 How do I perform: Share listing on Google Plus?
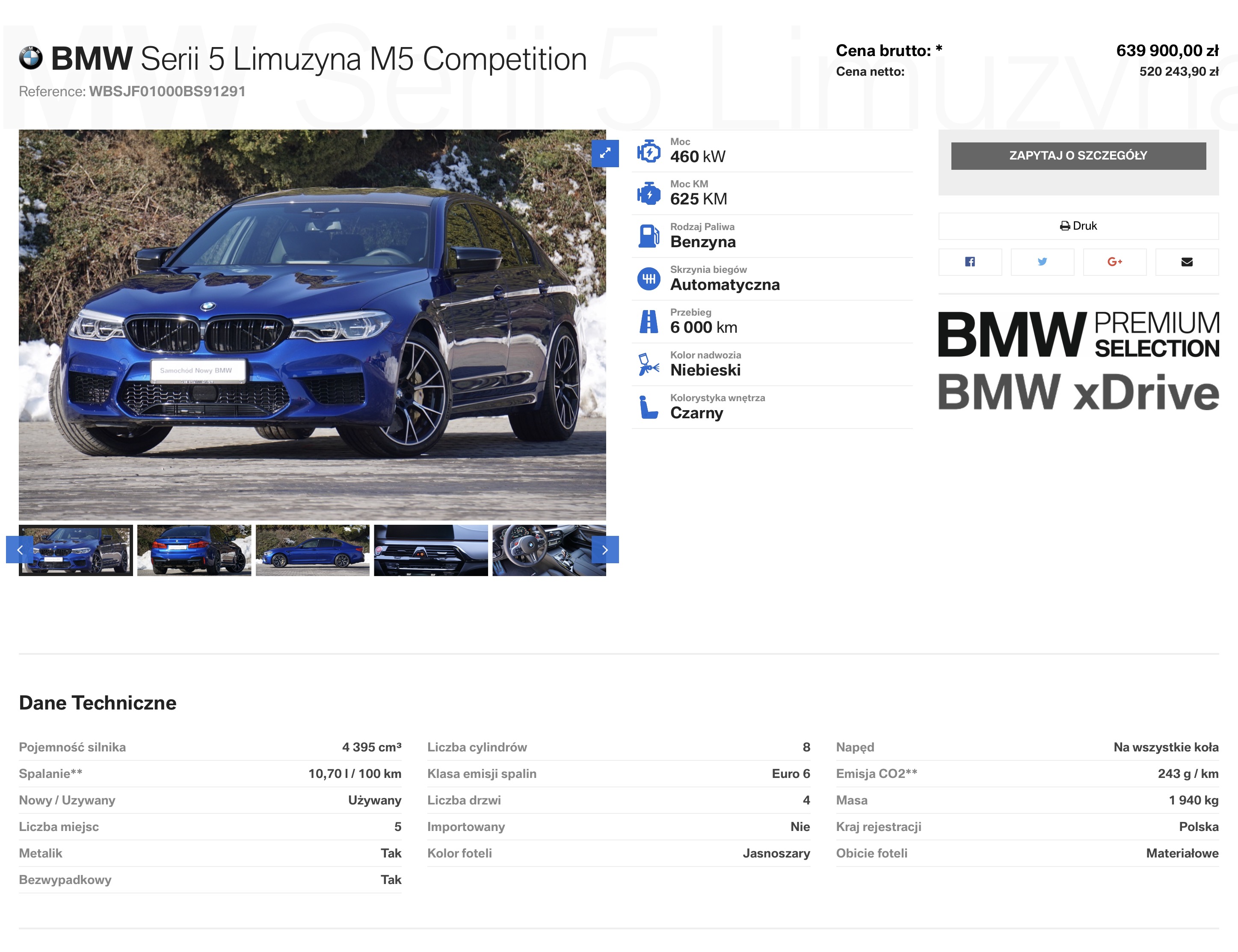(1114, 262)
